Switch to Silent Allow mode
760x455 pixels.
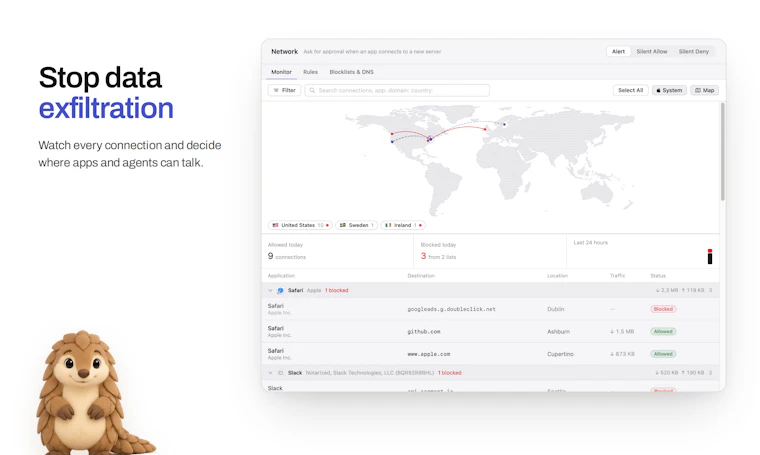[x=651, y=51]
